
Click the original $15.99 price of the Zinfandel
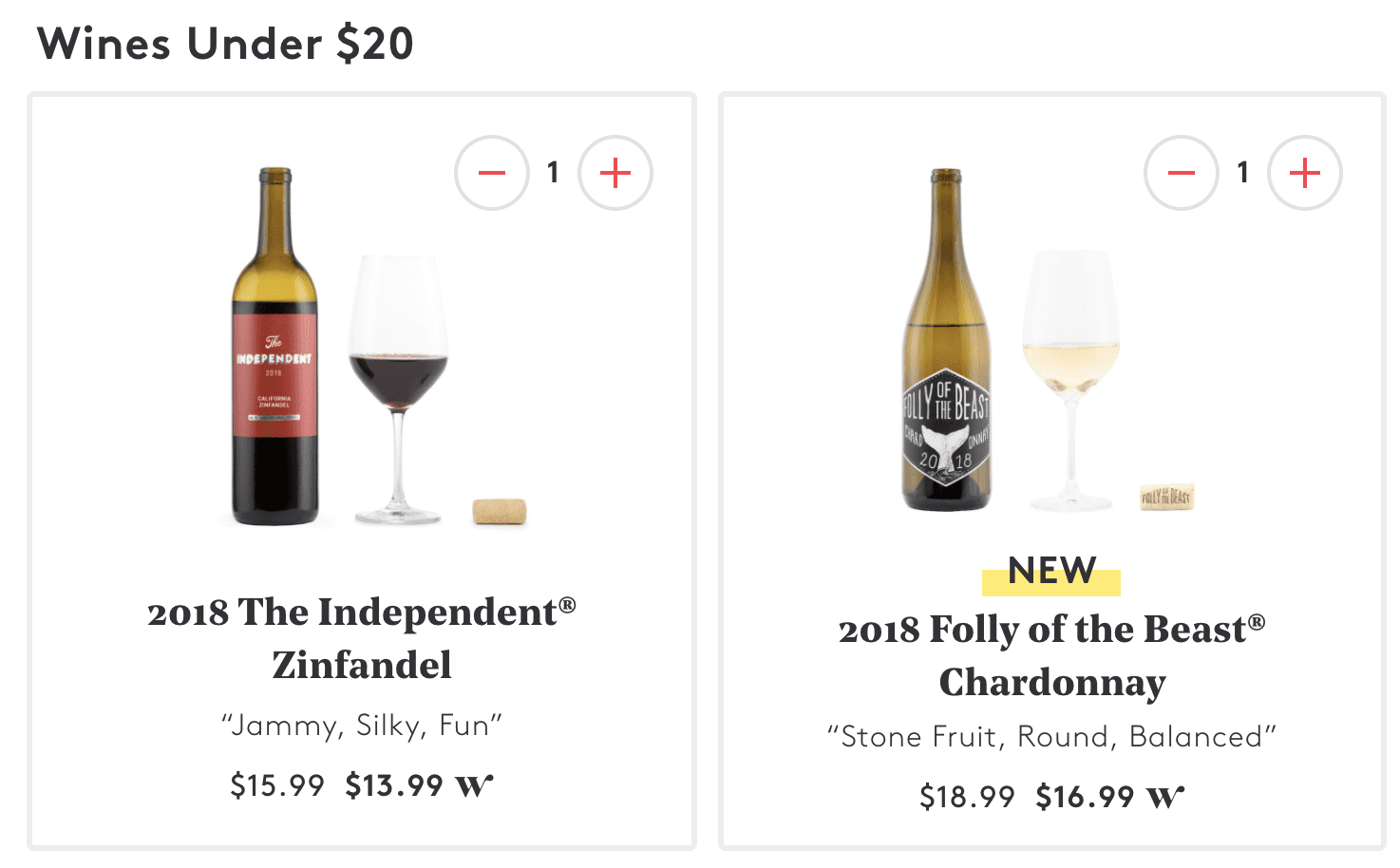pos(276,785)
